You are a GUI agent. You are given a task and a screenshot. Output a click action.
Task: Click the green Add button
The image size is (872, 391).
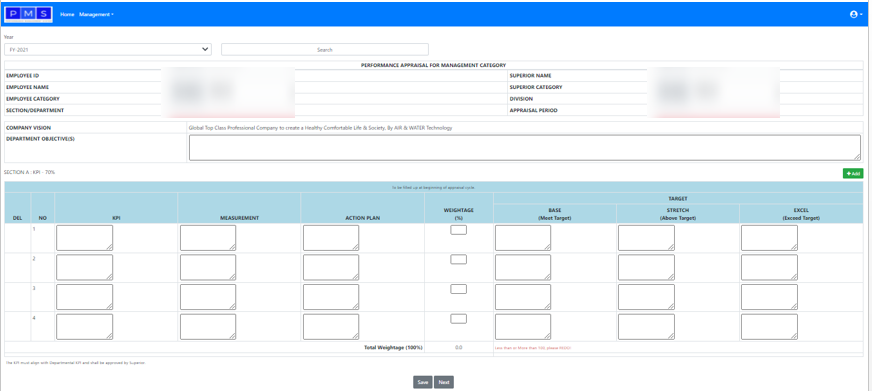pos(853,174)
